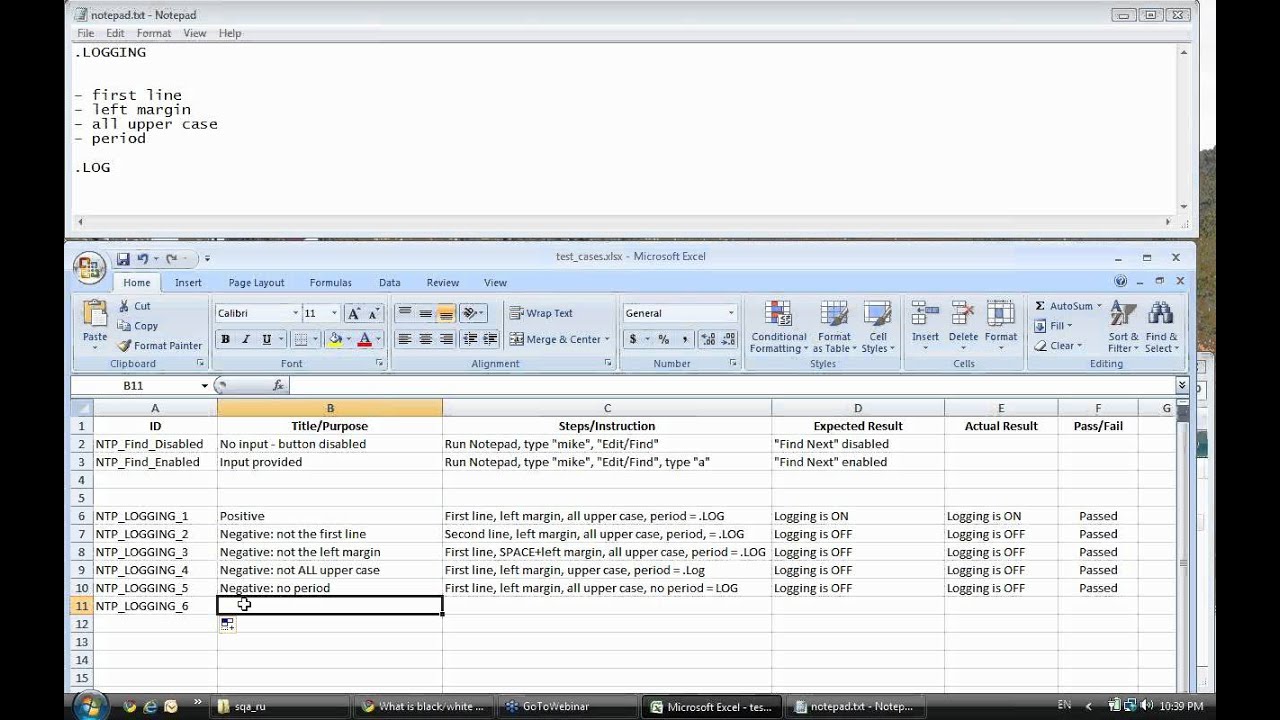The width and height of the screenshot is (1280, 720).
Task: Open Cell Styles gallery
Action: pos(877,326)
